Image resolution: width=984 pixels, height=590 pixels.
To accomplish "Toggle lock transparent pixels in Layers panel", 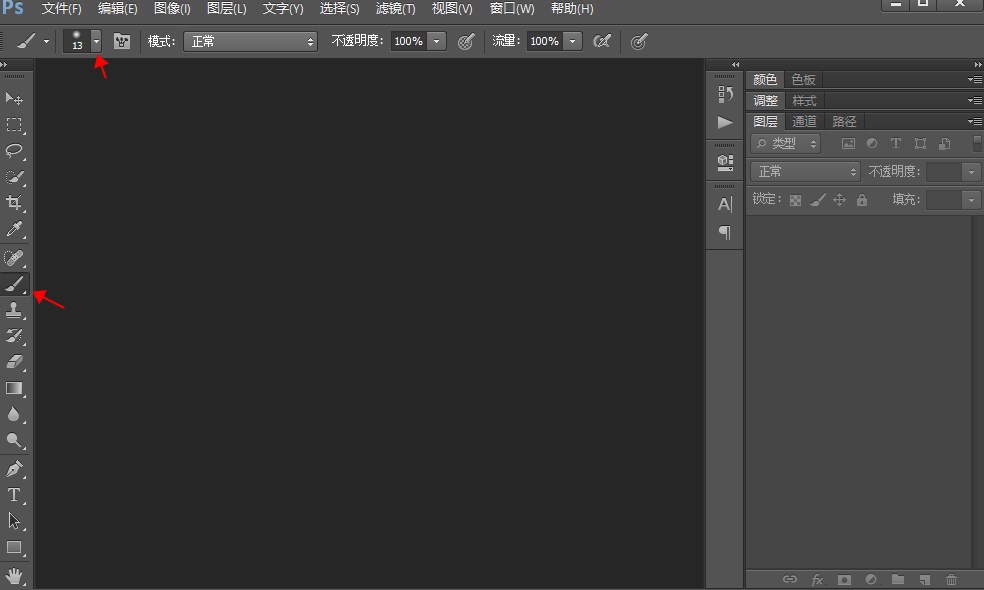I will [x=795, y=200].
